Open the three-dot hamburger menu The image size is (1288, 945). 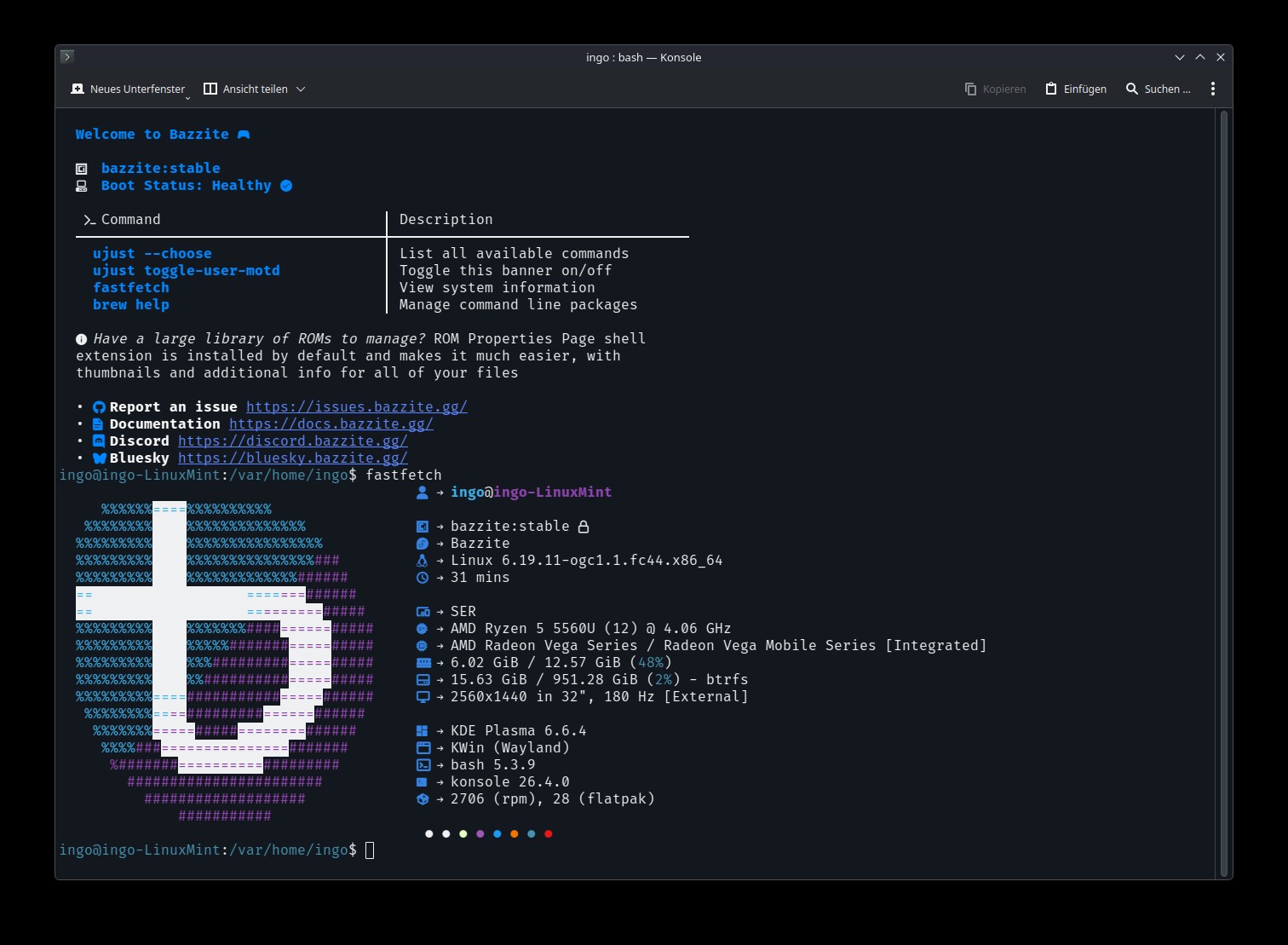1213,89
